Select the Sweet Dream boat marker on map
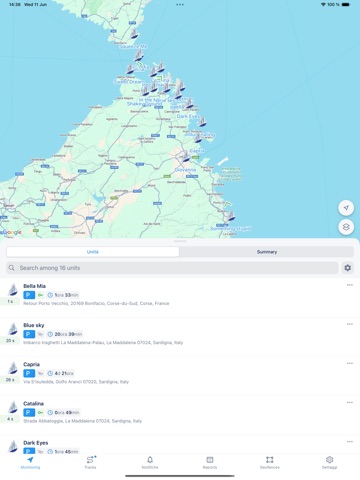 (x=130, y=69)
